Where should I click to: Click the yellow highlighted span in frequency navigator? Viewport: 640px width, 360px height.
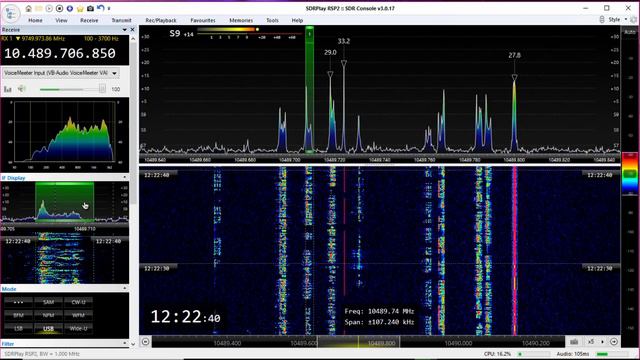358,342
